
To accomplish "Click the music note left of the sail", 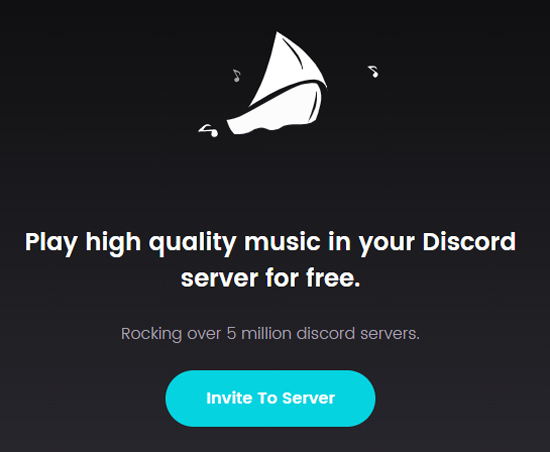I will click(x=237, y=75).
